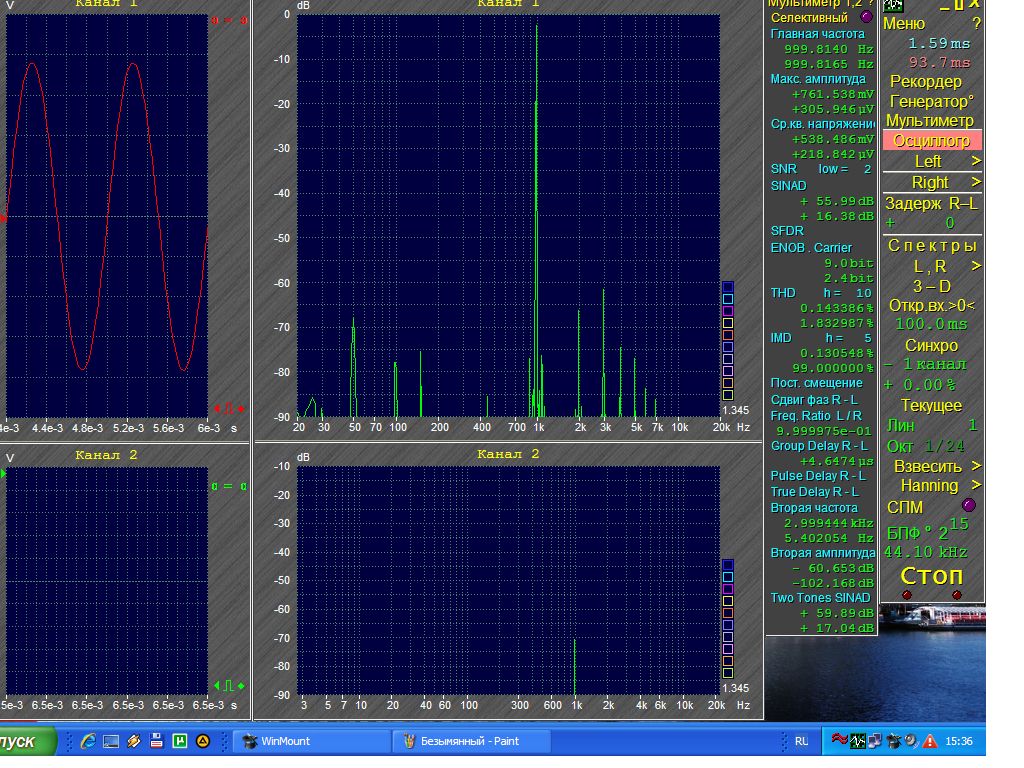Open the Left channel submenu
1024x768 pixels.
coord(930,161)
